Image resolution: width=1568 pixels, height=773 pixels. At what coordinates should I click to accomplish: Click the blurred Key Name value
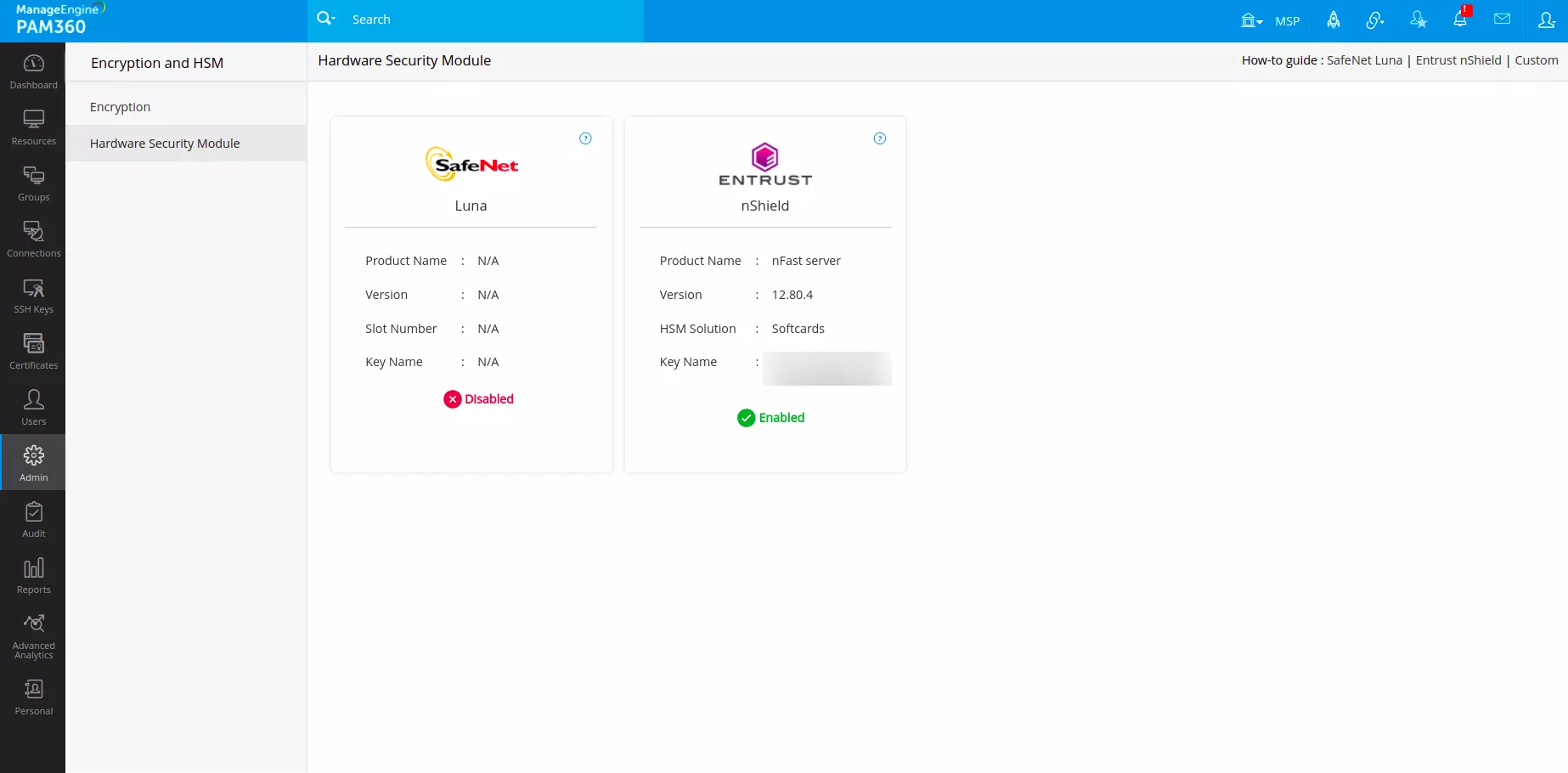pyautogui.click(x=827, y=369)
